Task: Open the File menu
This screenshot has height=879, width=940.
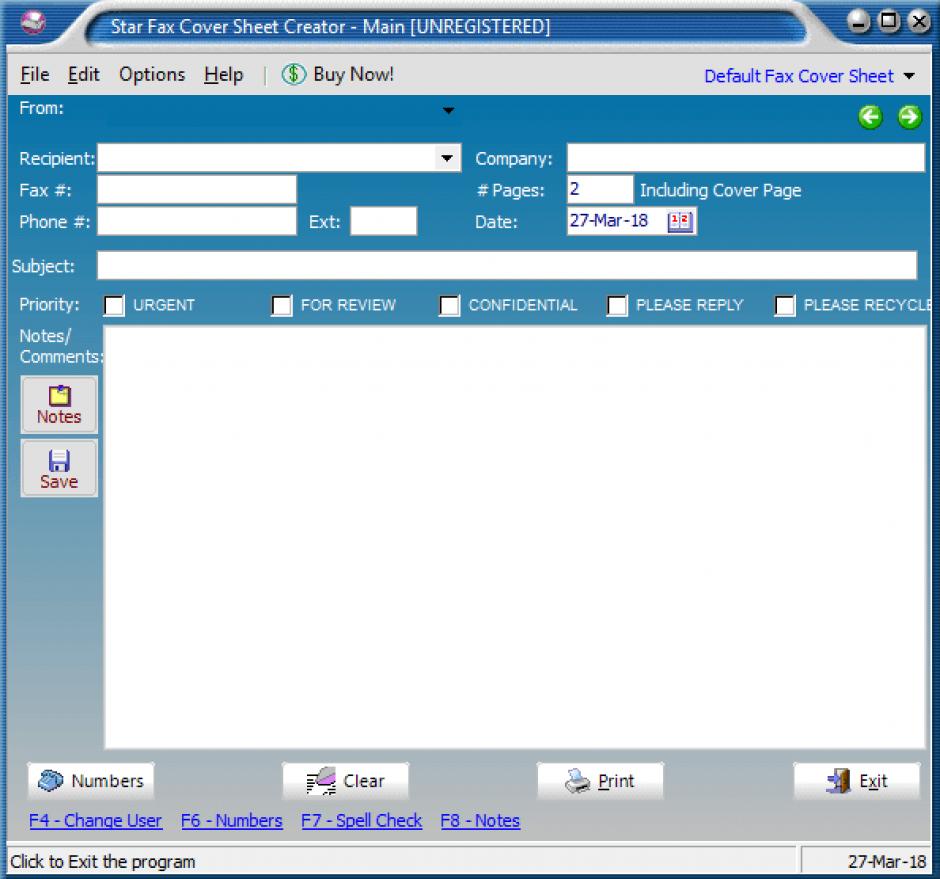Action: (35, 74)
